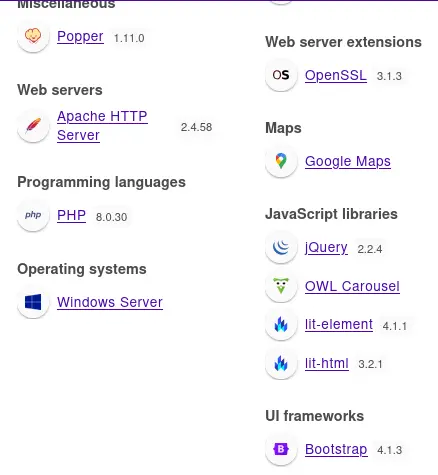Viewport: 438px width, 475px height.
Task: Open the jQuery link
Action: tap(326, 248)
